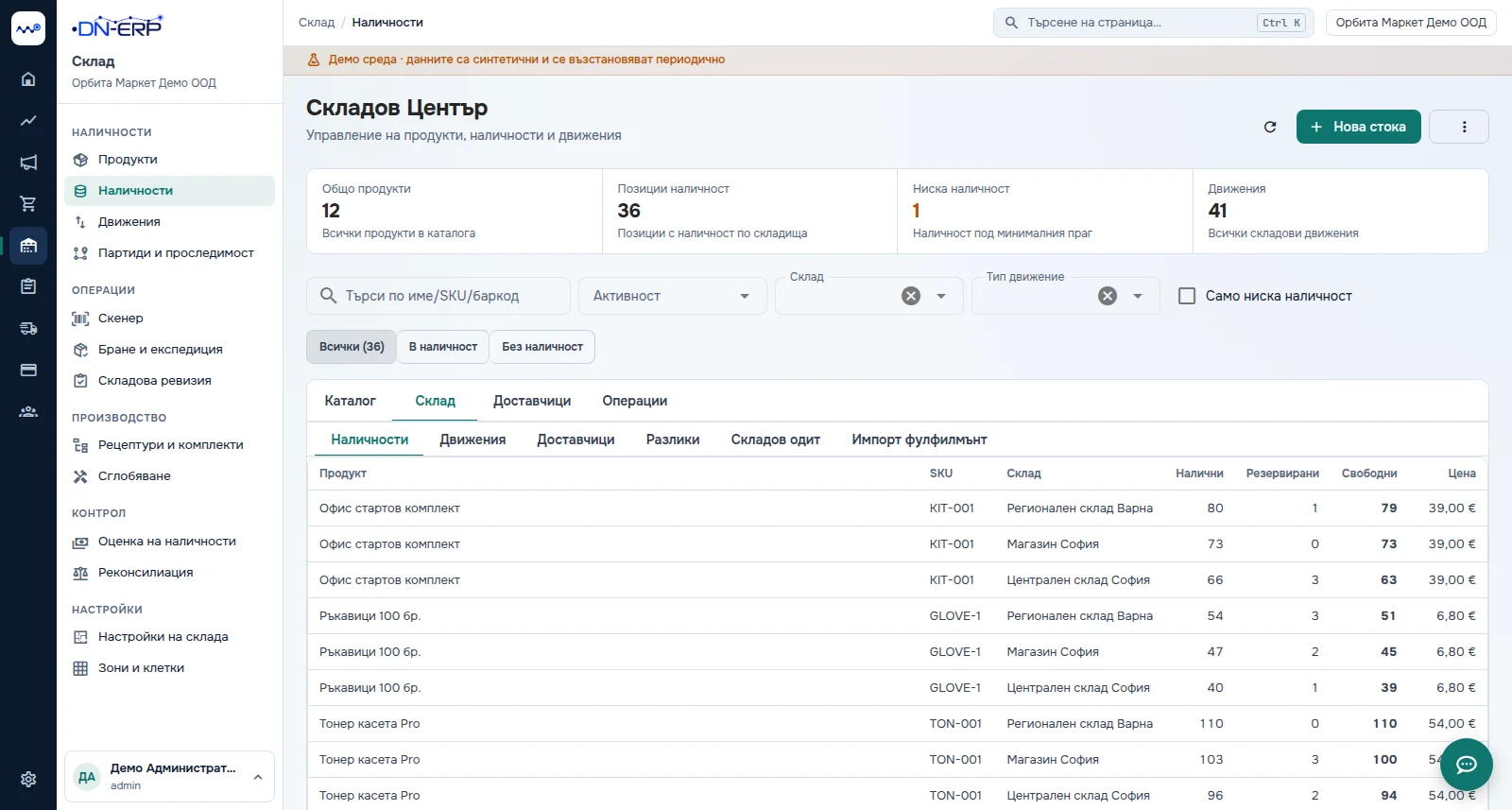The image size is (1512, 810).
Task: Click the Търси по име/SKU/баркод search field
Action: click(x=438, y=296)
